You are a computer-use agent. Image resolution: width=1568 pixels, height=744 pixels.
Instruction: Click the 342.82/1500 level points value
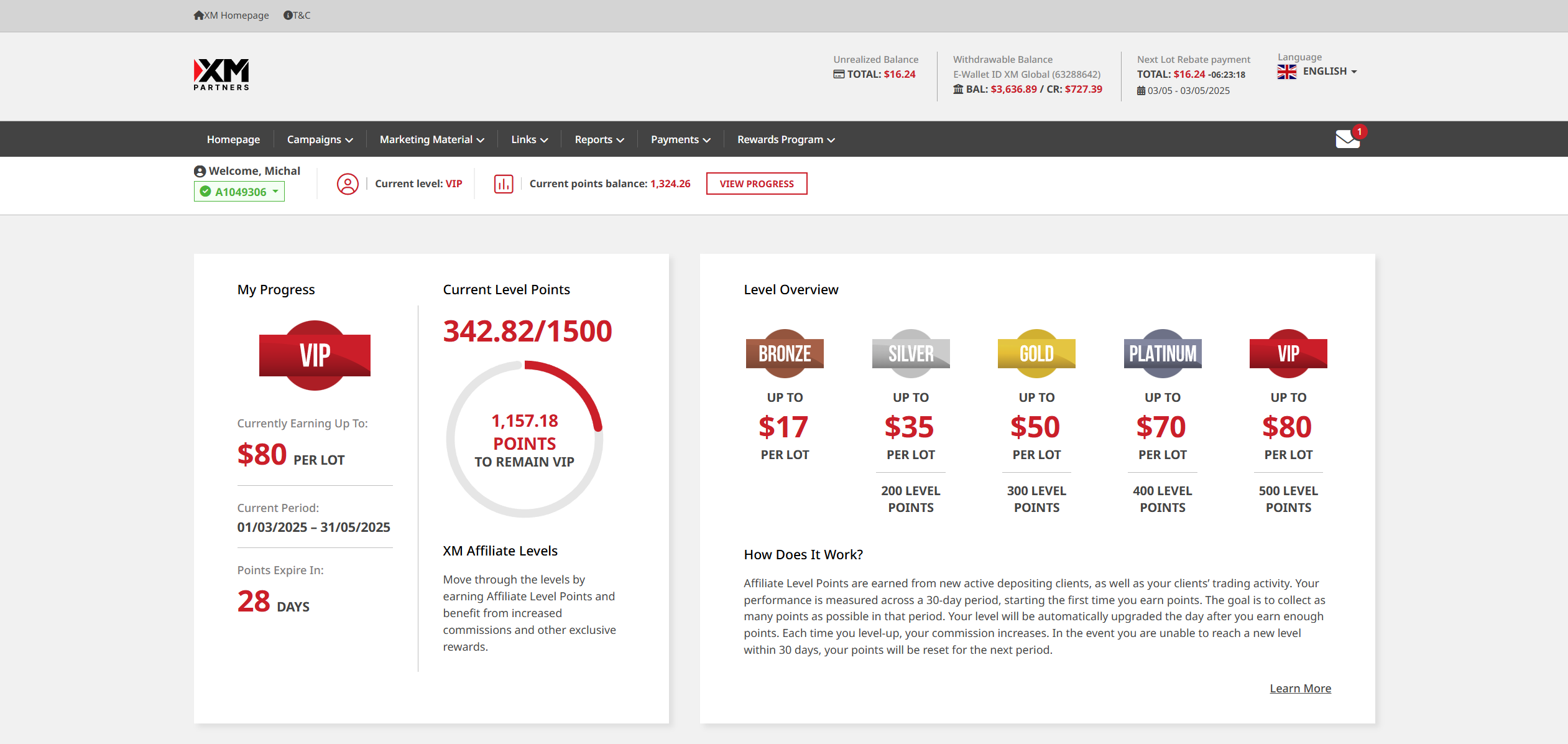pos(527,331)
